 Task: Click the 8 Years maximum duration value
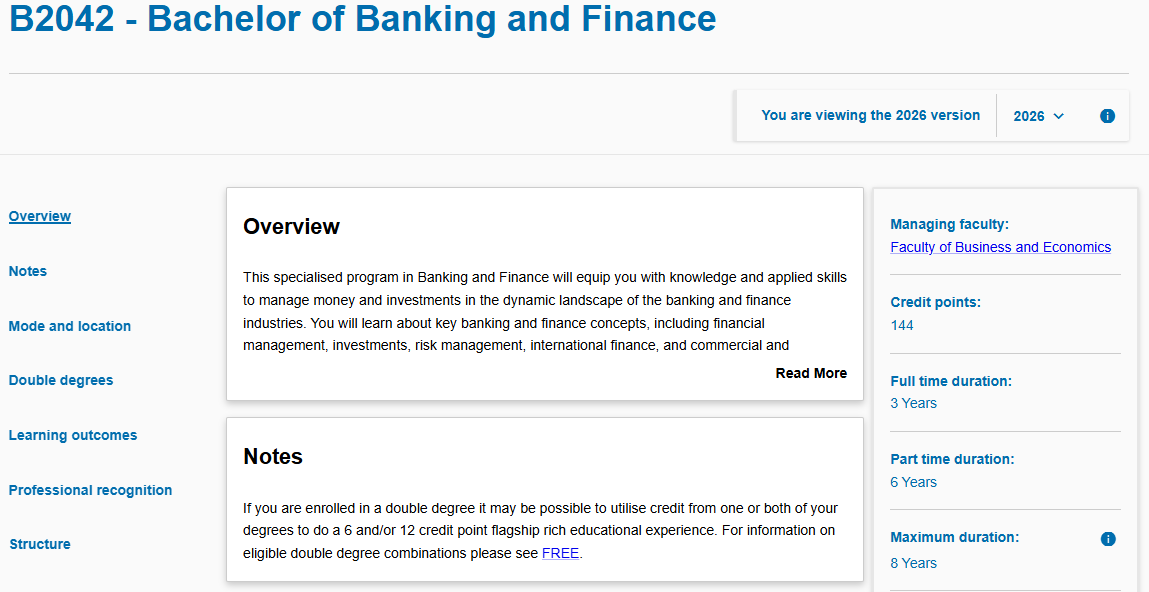pos(913,563)
